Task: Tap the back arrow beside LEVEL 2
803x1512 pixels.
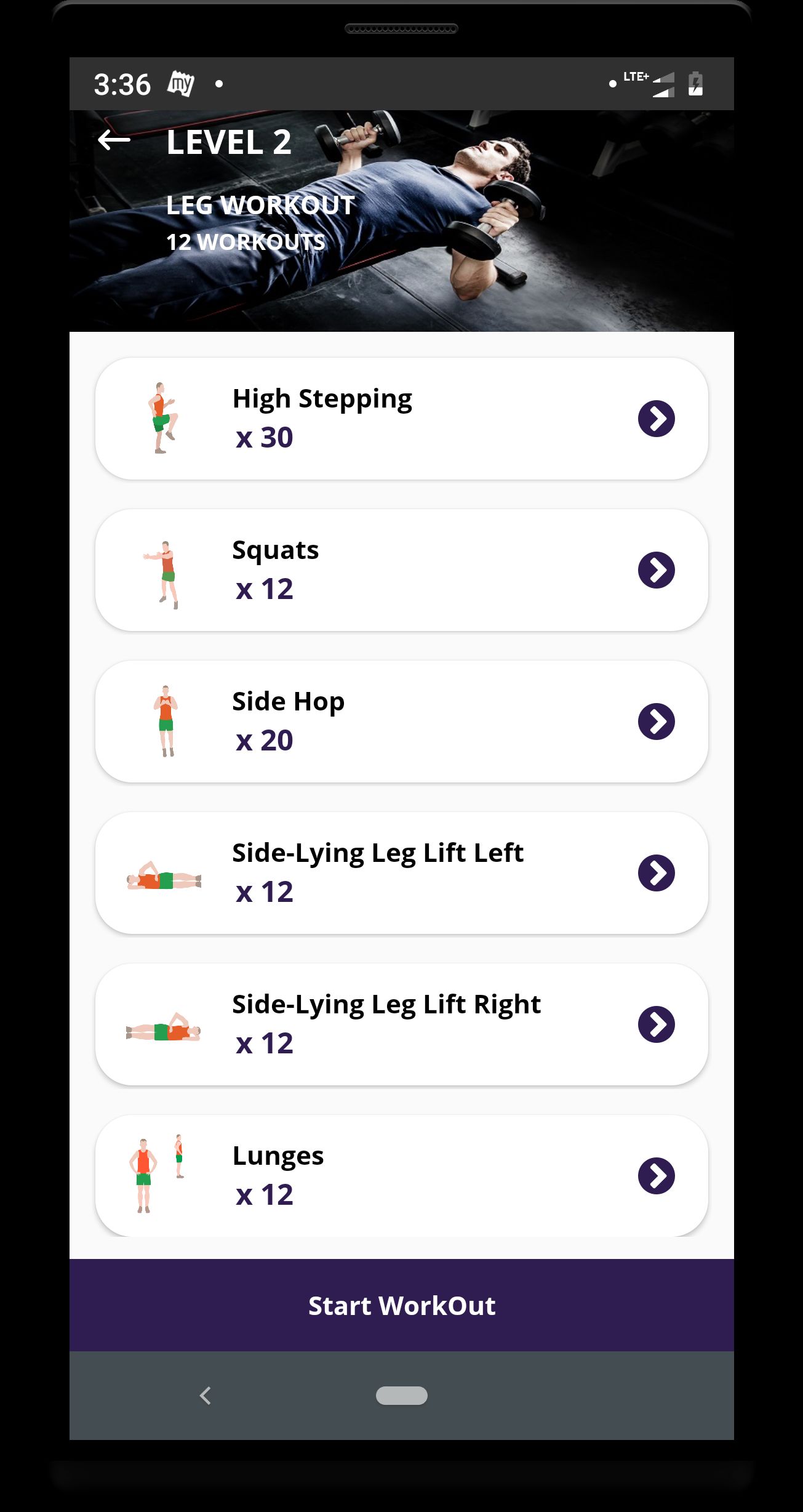Action: click(114, 141)
